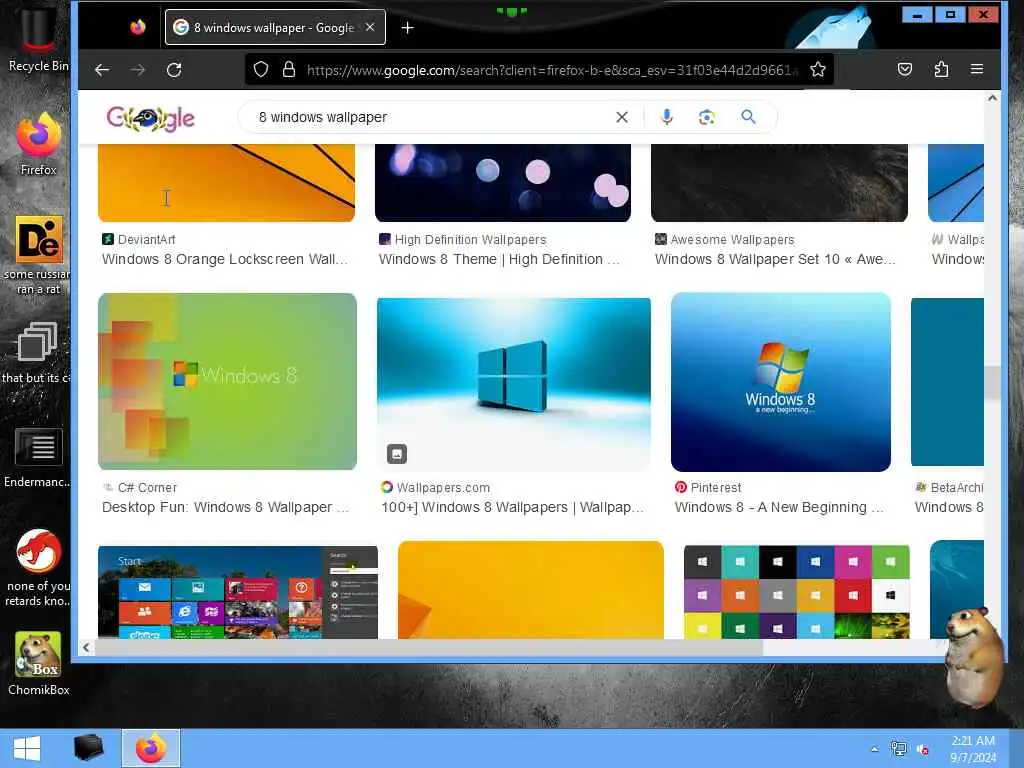
Task: Click 'Windows 8 Orange Lockscreen Wall...' title
Action: coord(225,259)
